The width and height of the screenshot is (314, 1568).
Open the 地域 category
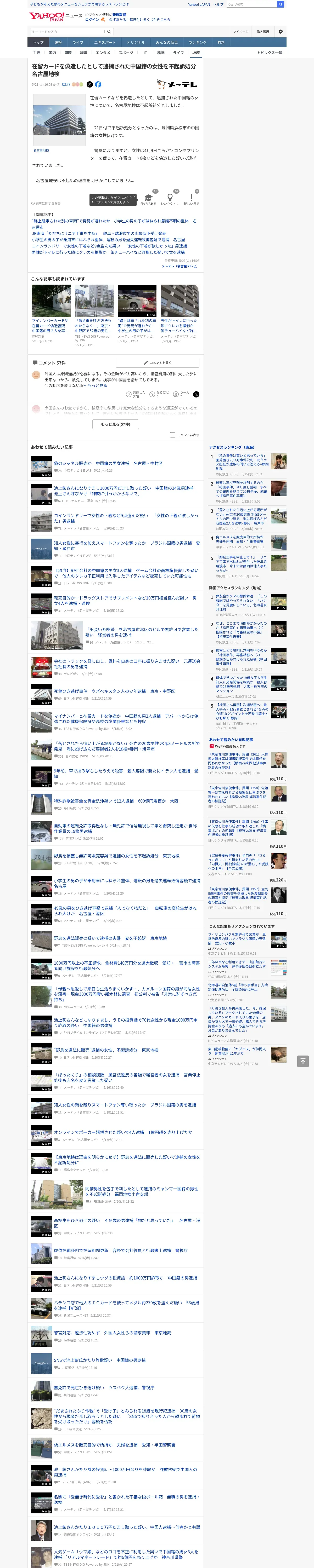[196, 53]
